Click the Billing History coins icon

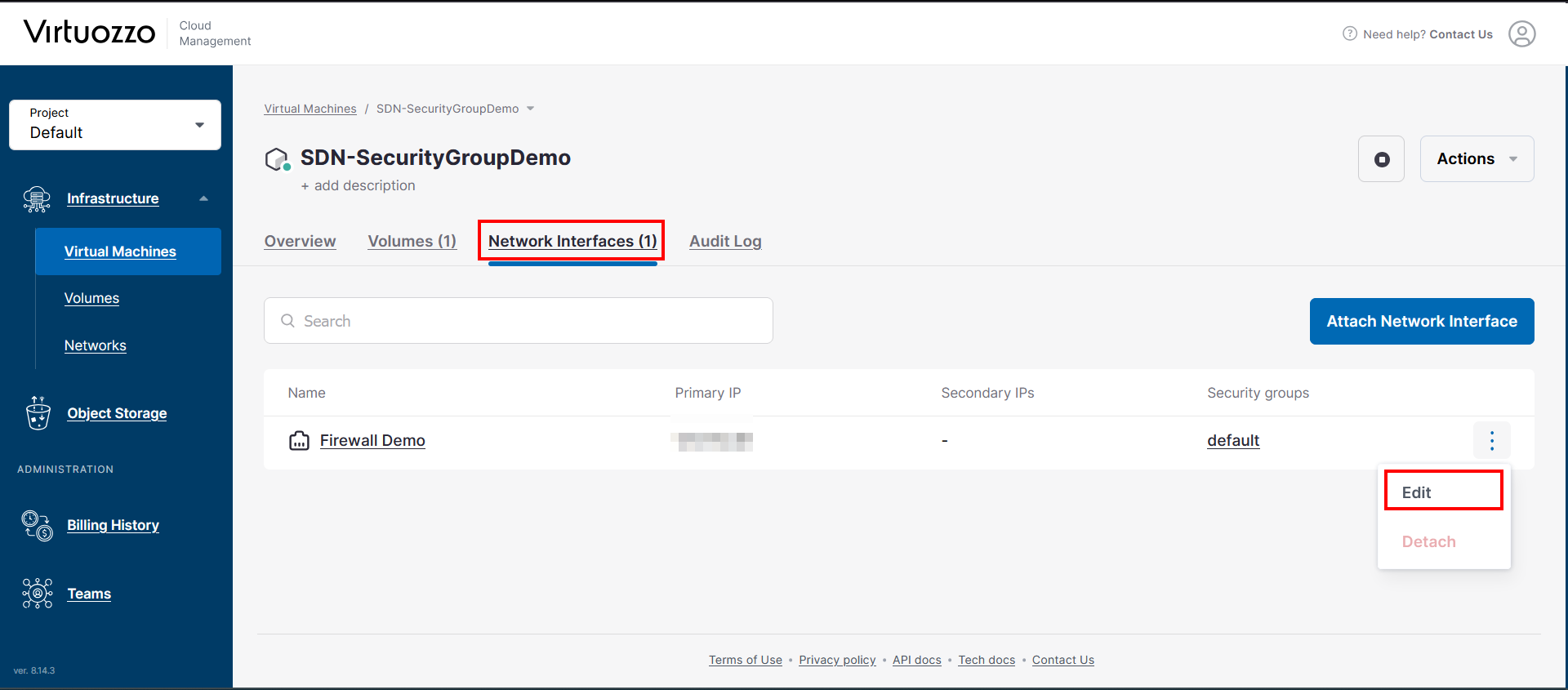point(38,525)
